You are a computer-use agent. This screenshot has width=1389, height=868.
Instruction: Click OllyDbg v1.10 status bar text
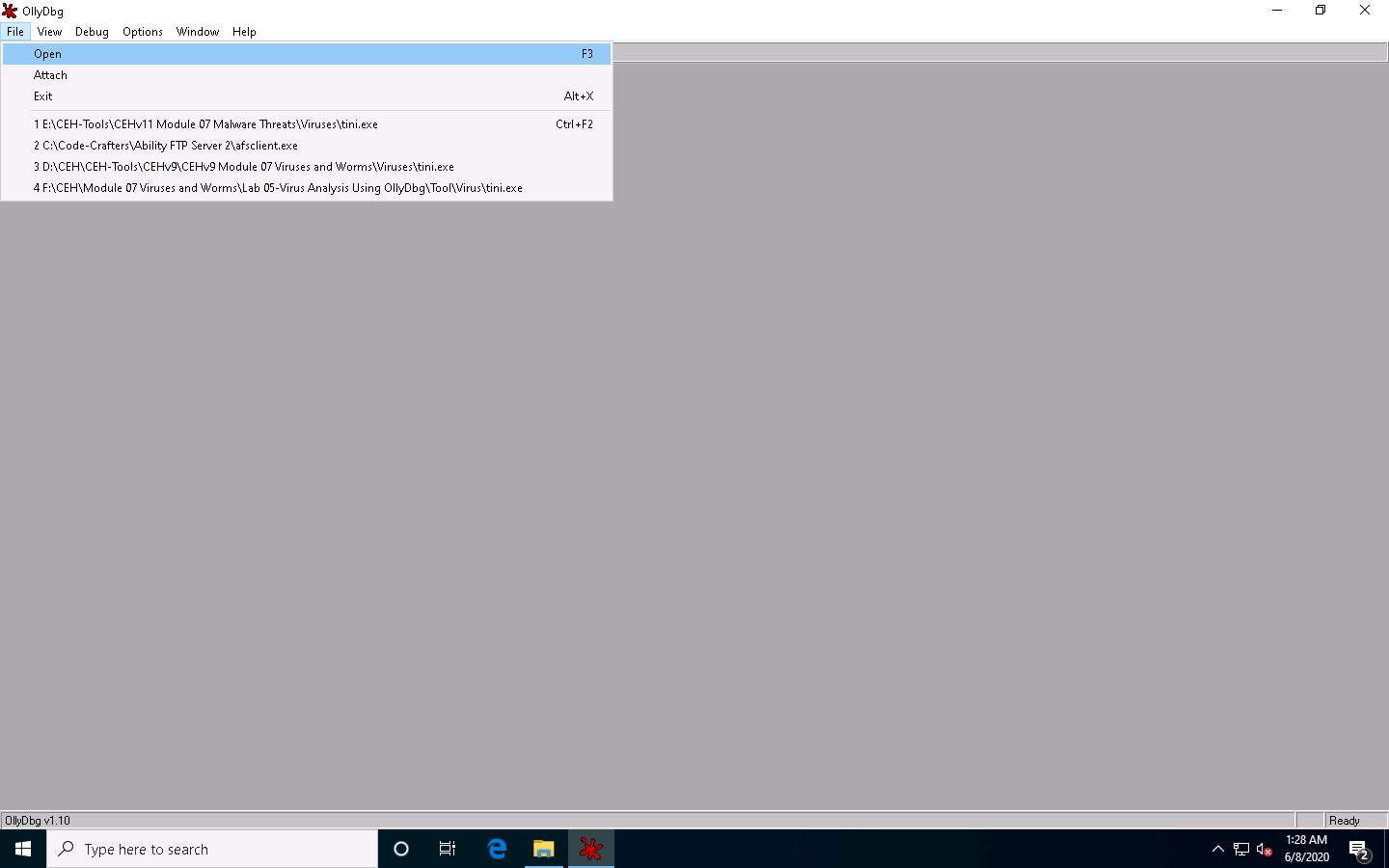(38, 821)
